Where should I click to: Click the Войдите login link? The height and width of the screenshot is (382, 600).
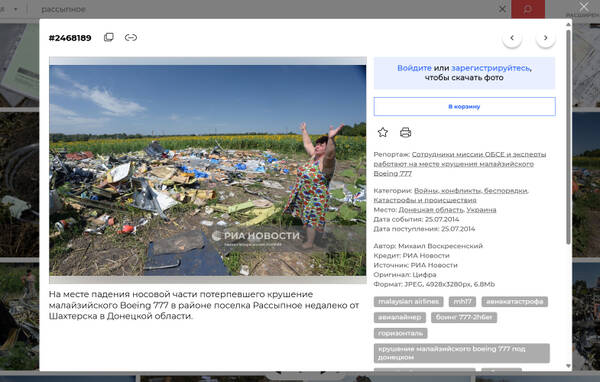point(414,68)
